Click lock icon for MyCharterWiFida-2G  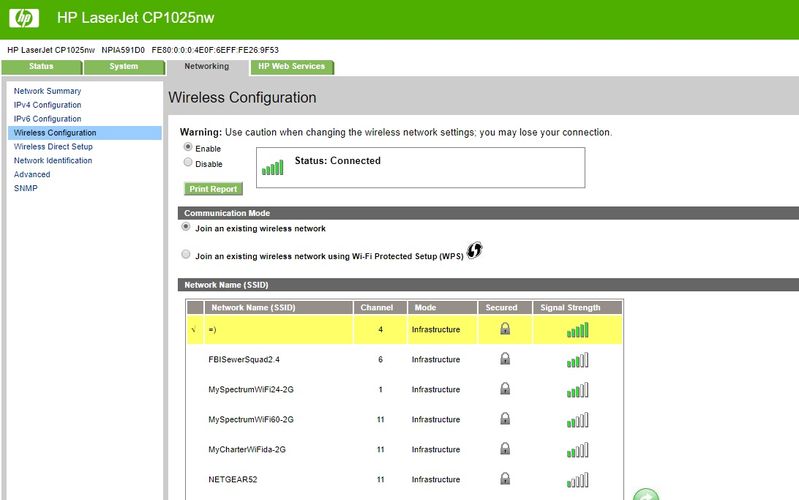point(505,449)
